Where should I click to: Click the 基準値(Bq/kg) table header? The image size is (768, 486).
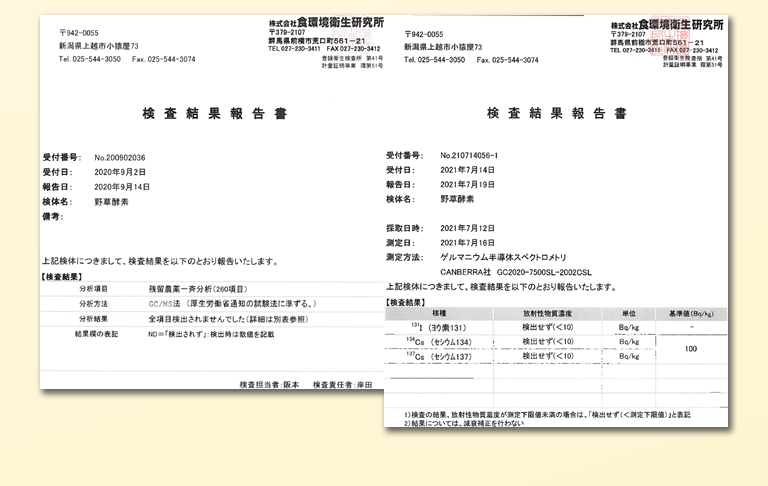pos(691,314)
